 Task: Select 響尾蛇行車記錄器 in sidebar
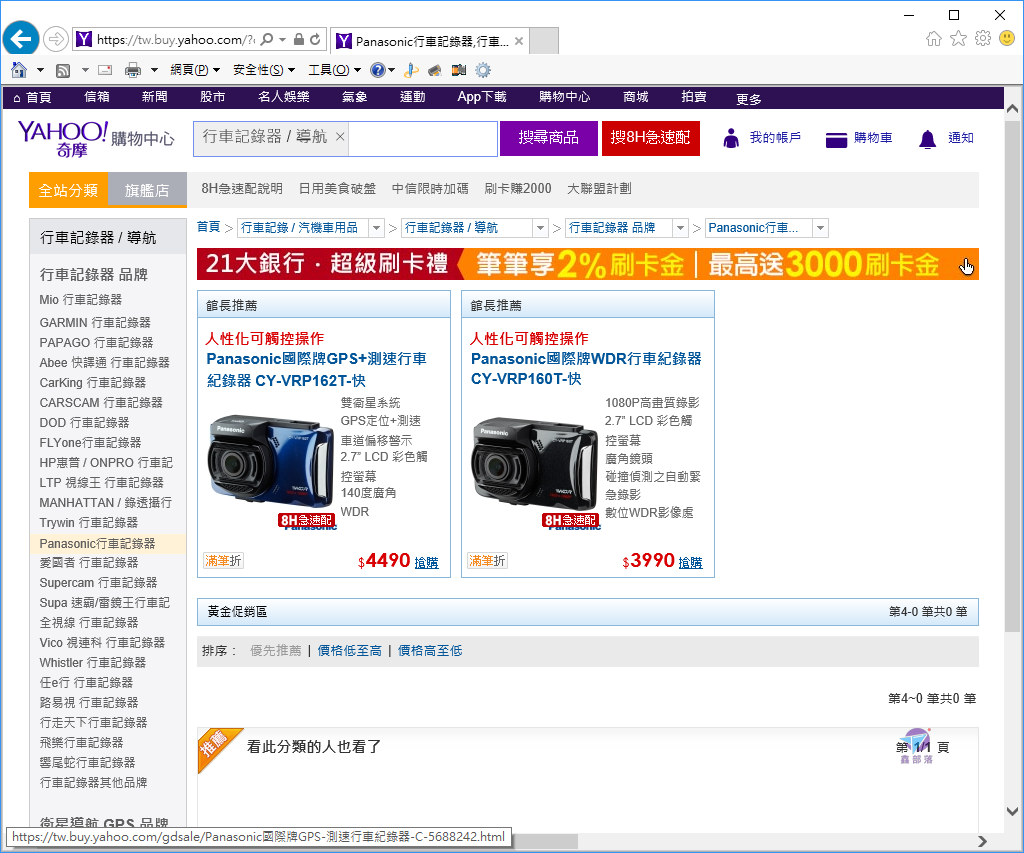pyautogui.click(x=88, y=763)
